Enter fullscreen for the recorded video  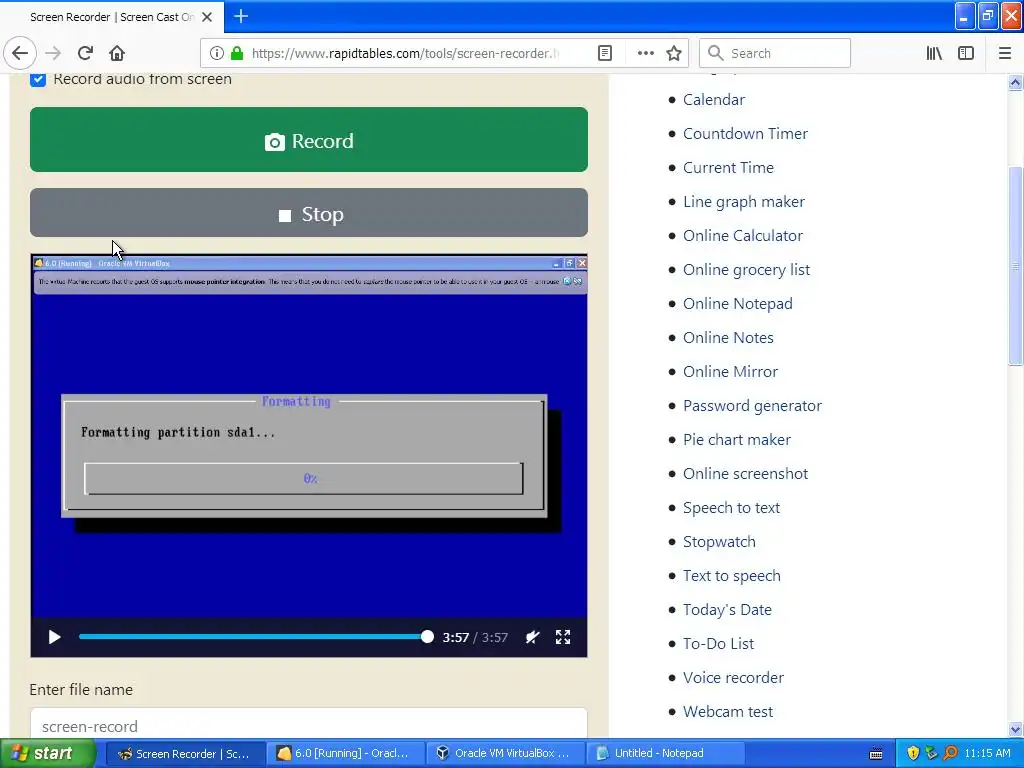click(x=563, y=637)
